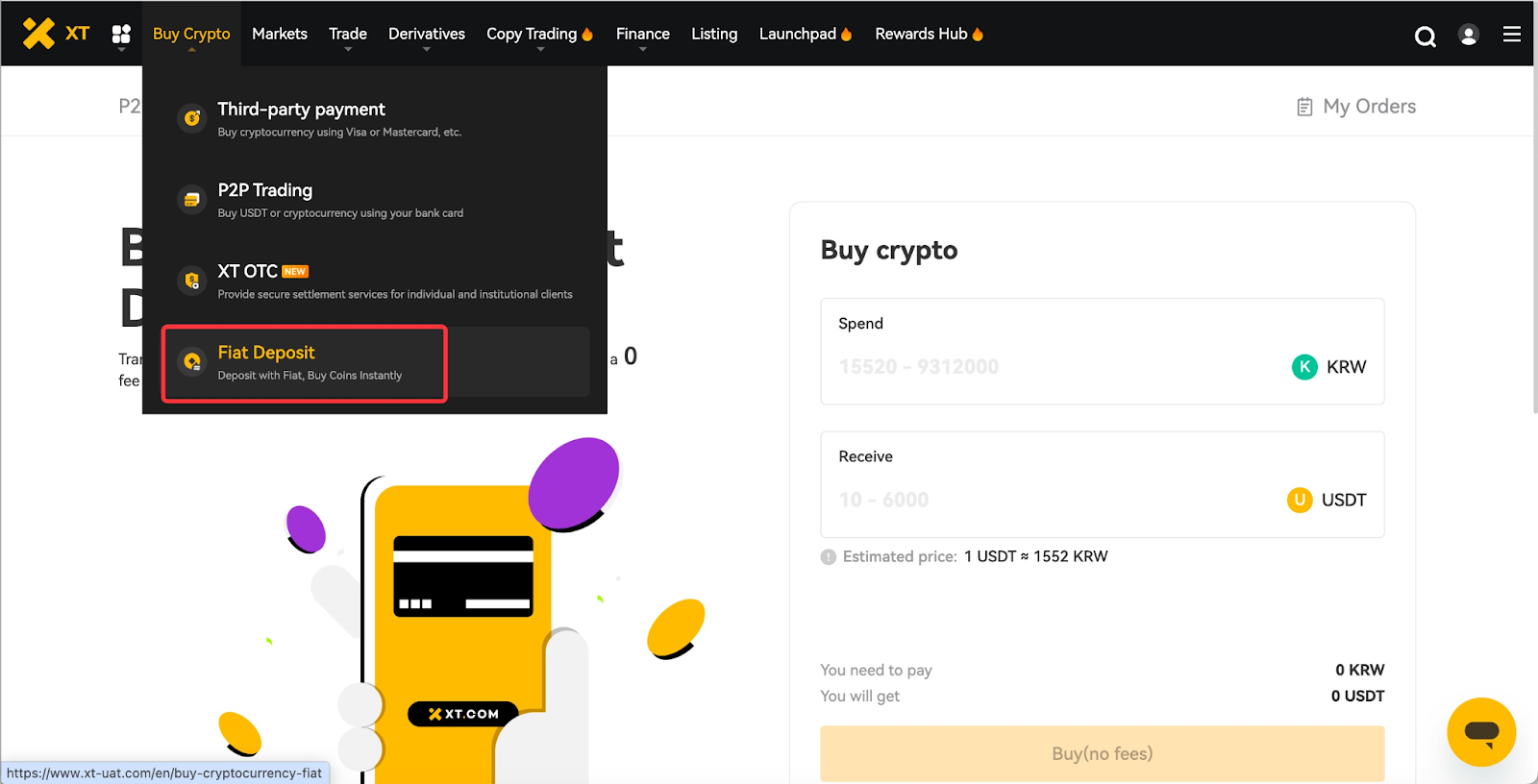Select the KRW currency selector
The width and height of the screenshot is (1538, 784).
[x=1329, y=367]
